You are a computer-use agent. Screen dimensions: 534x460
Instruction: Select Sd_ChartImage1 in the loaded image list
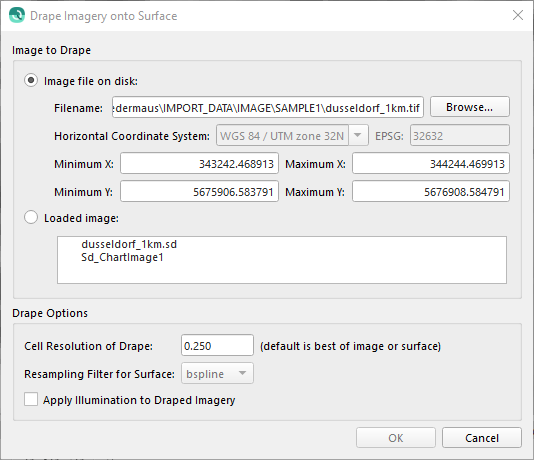point(122,257)
